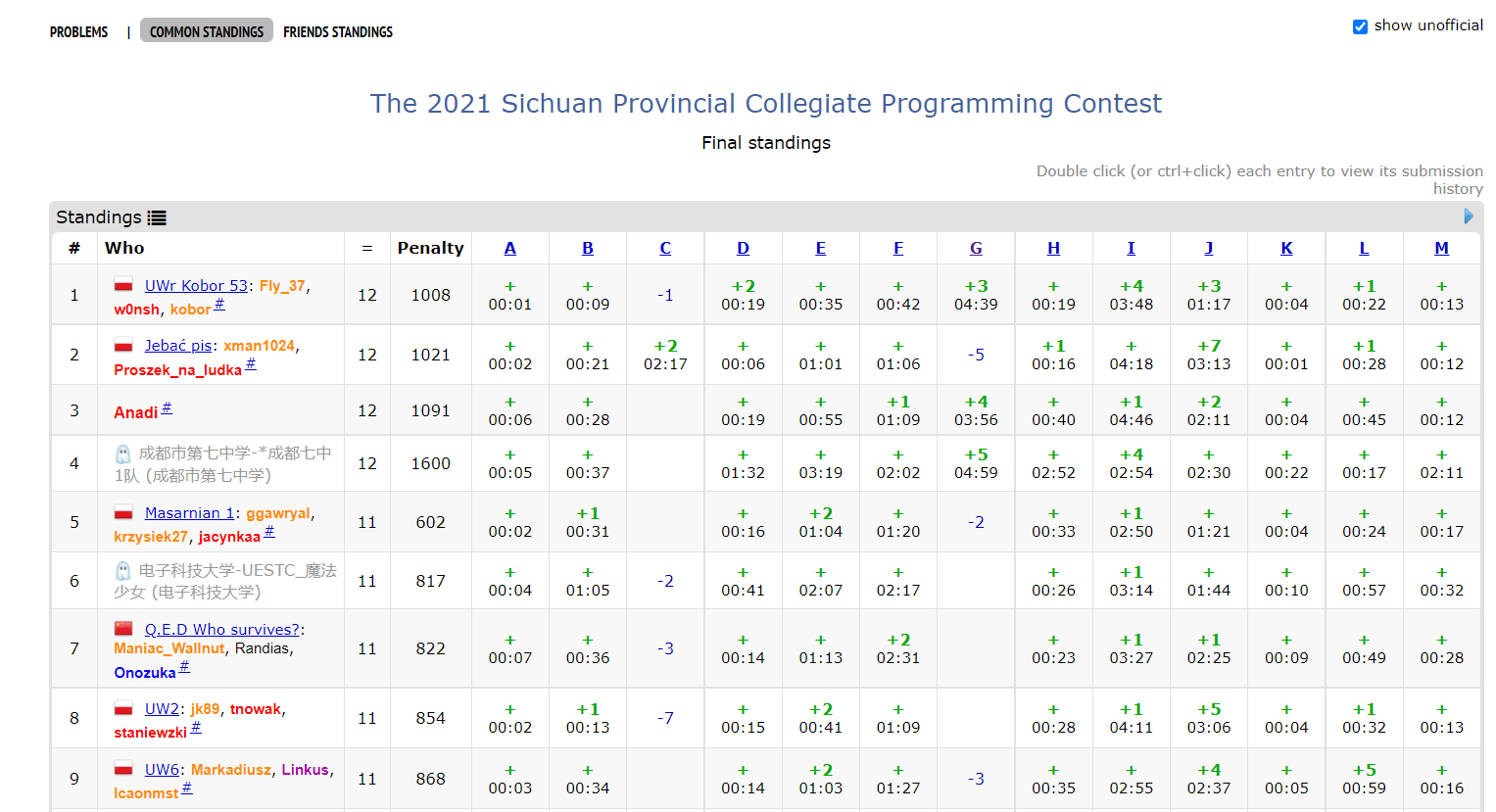The image size is (1496, 812).
Task: Click the blue arrow at standings header right
Action: (x=1468, y=216)
